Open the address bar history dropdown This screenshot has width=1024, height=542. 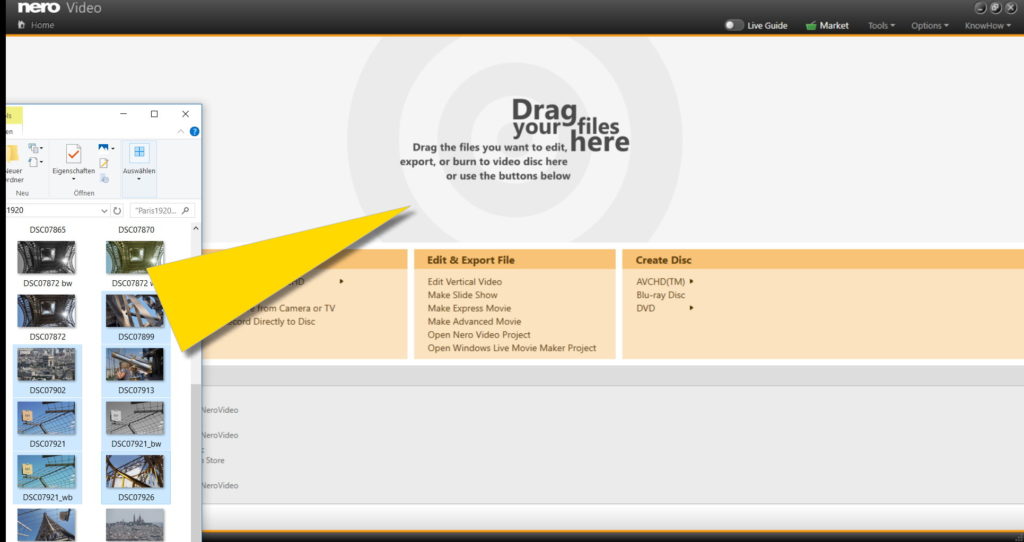[104, 210]
